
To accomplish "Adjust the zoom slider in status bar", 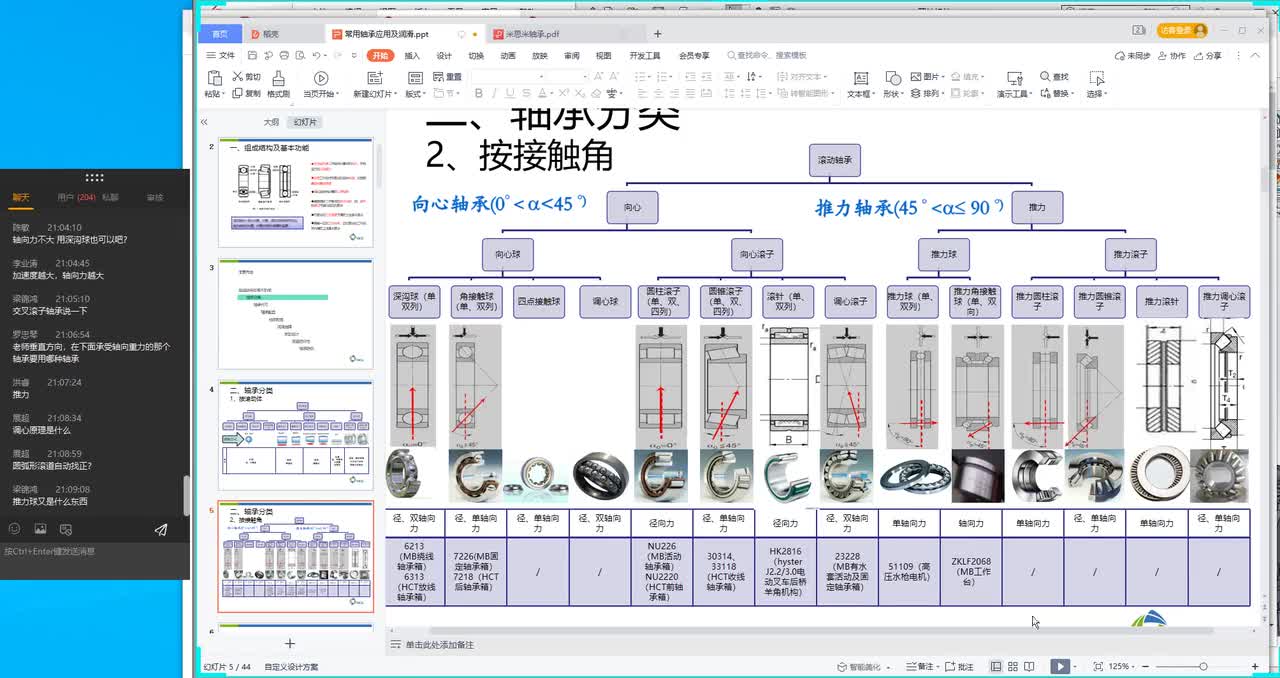I will point(1203,666).
